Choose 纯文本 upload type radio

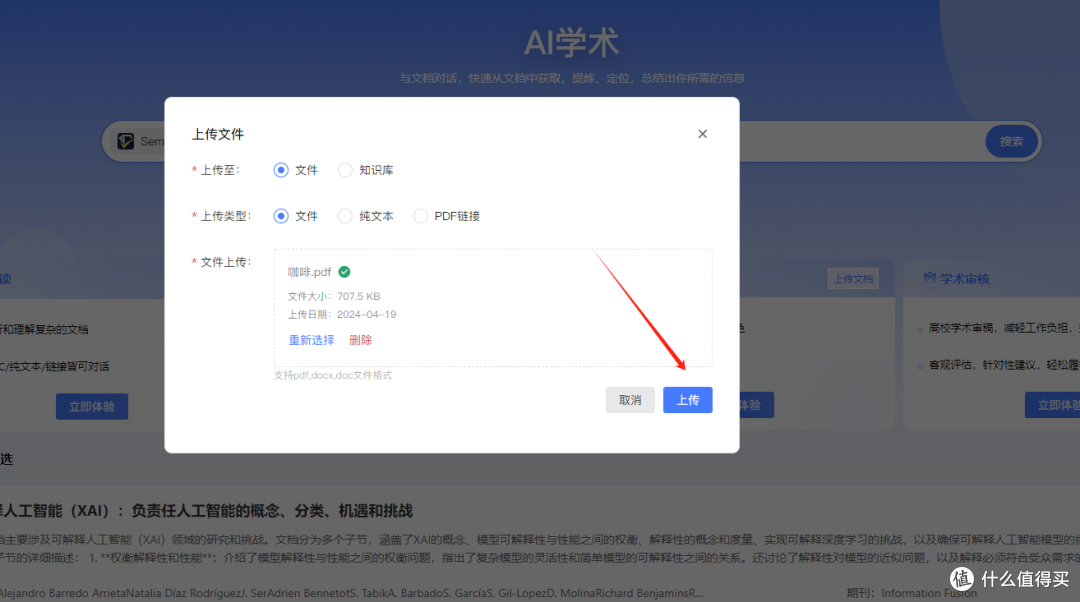345,216
